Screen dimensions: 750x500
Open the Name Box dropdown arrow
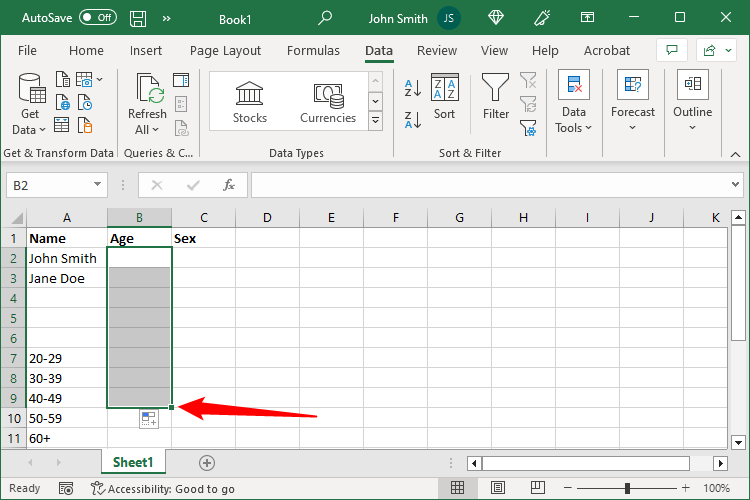[97, 184]
